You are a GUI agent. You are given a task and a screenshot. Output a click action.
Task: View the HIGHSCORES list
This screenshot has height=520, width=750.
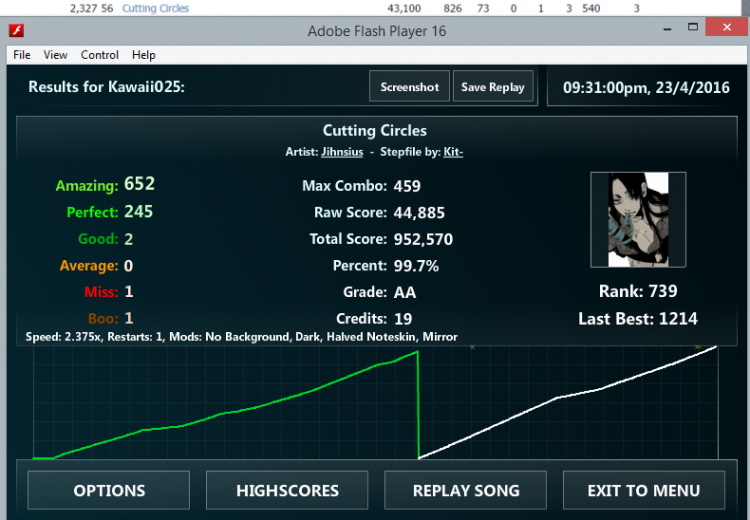[287, 490]
